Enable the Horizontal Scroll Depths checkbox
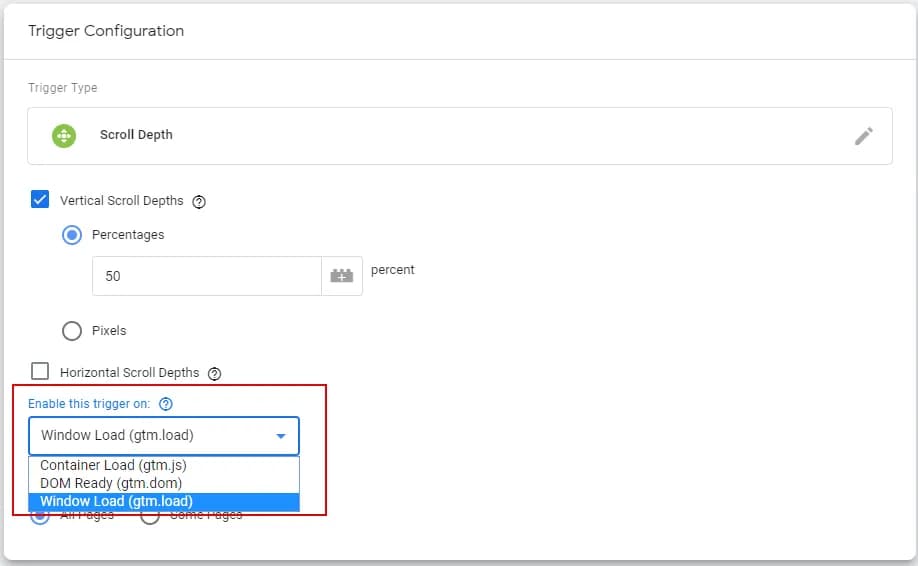 (41, 372)
